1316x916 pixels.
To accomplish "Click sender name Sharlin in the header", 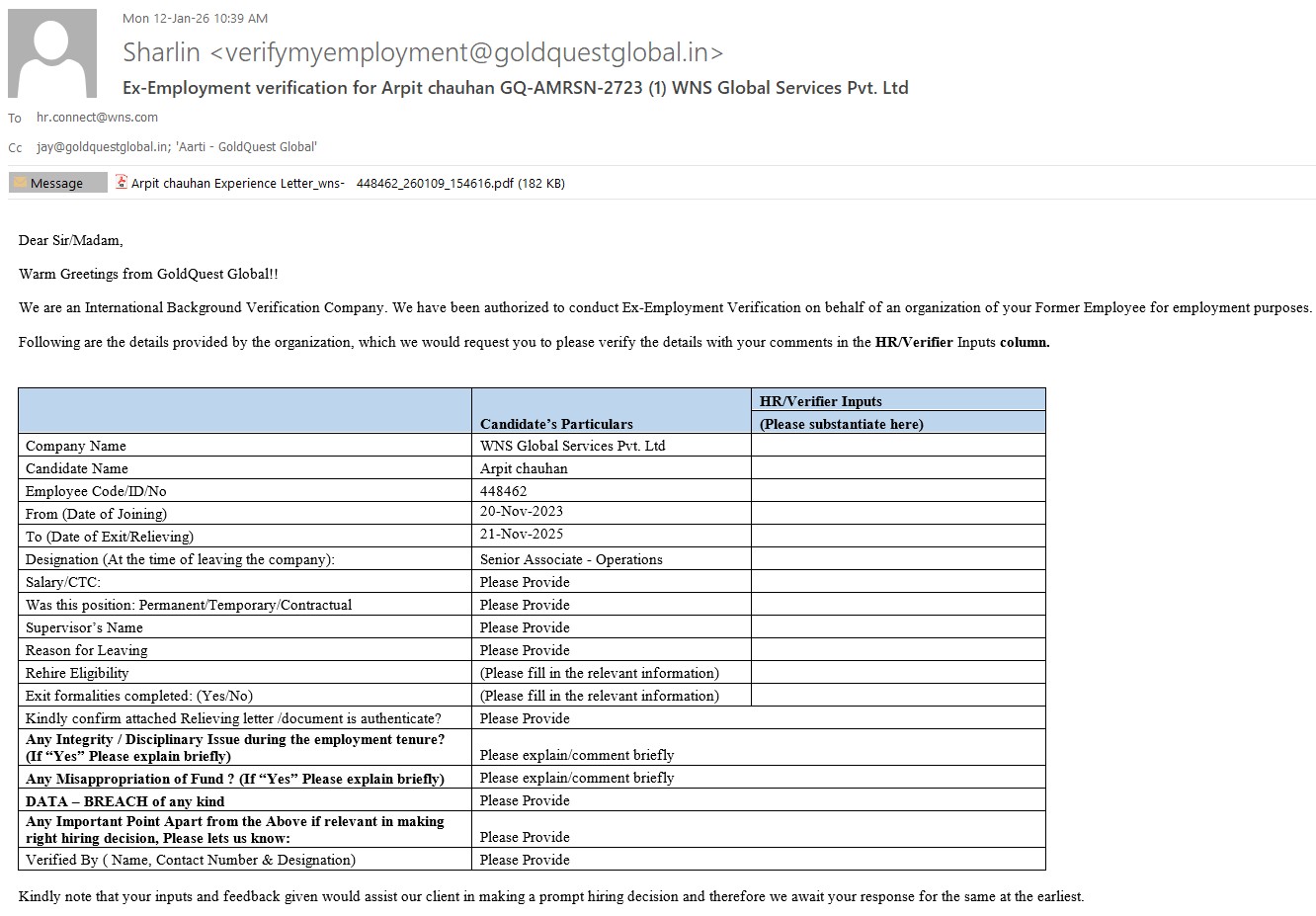I will pos(161,52).
